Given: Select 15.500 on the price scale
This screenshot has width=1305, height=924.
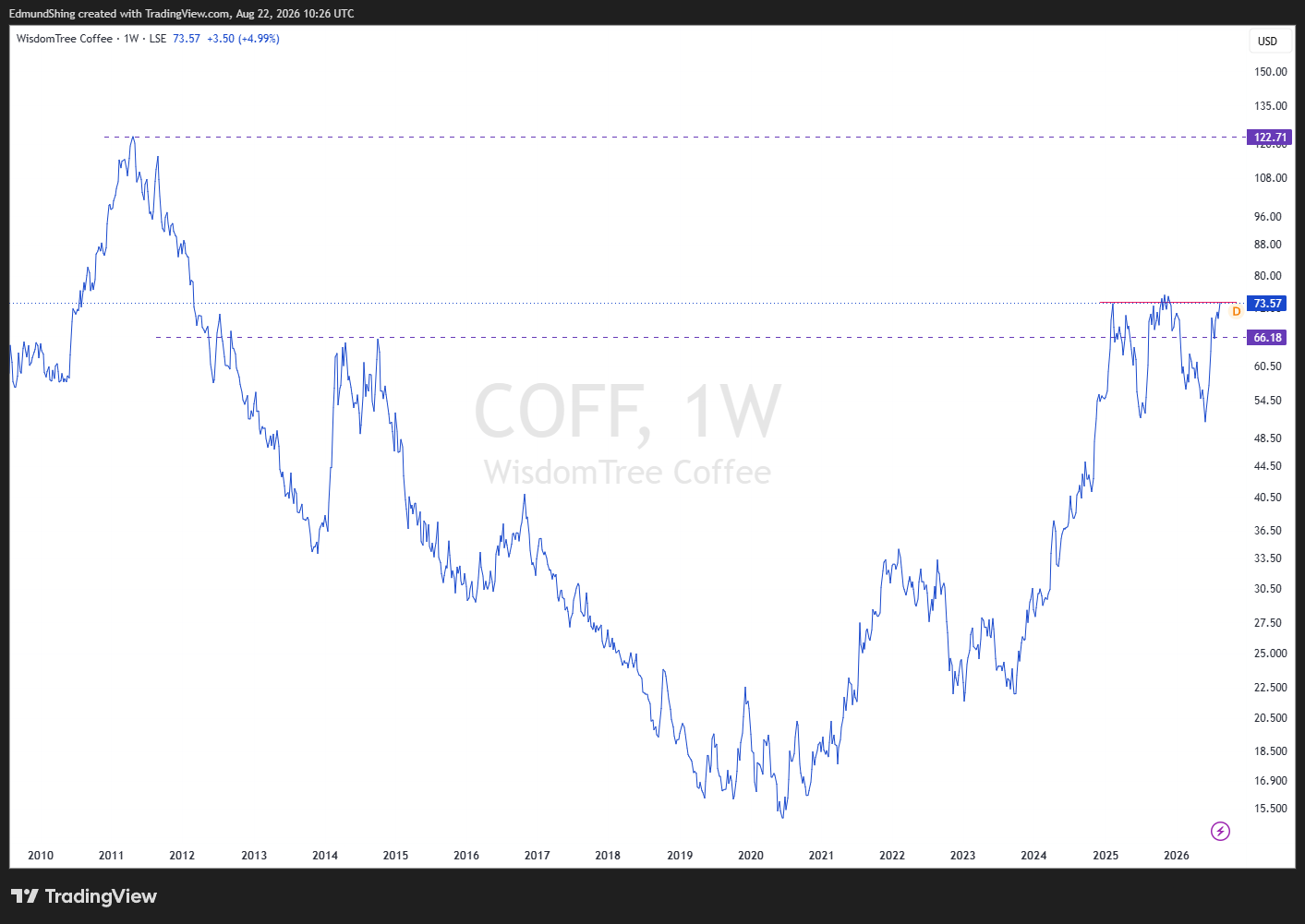Looking at the screenshot, I should click(1270, 809).
